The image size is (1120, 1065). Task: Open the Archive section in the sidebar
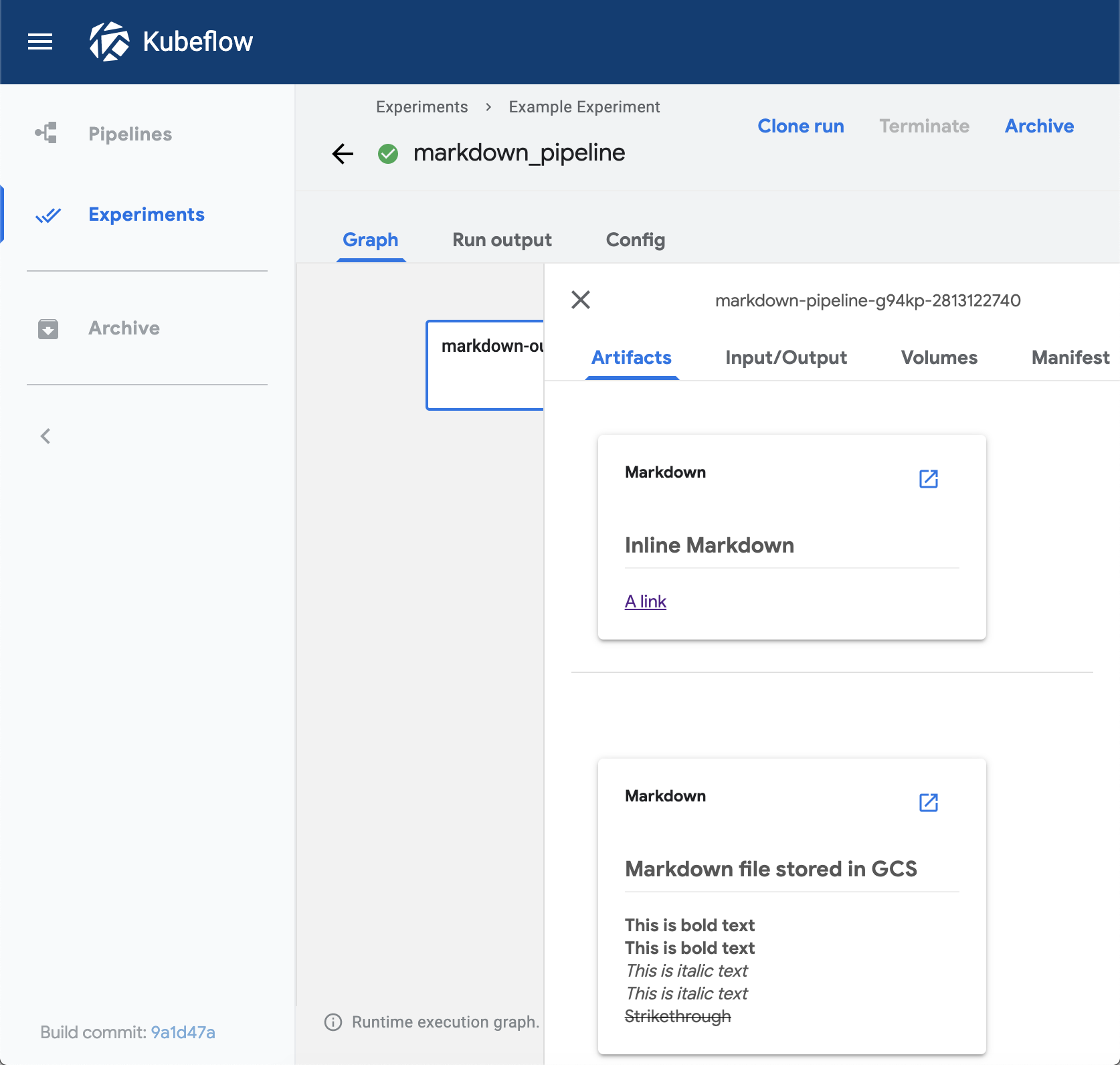pos(124,328)
